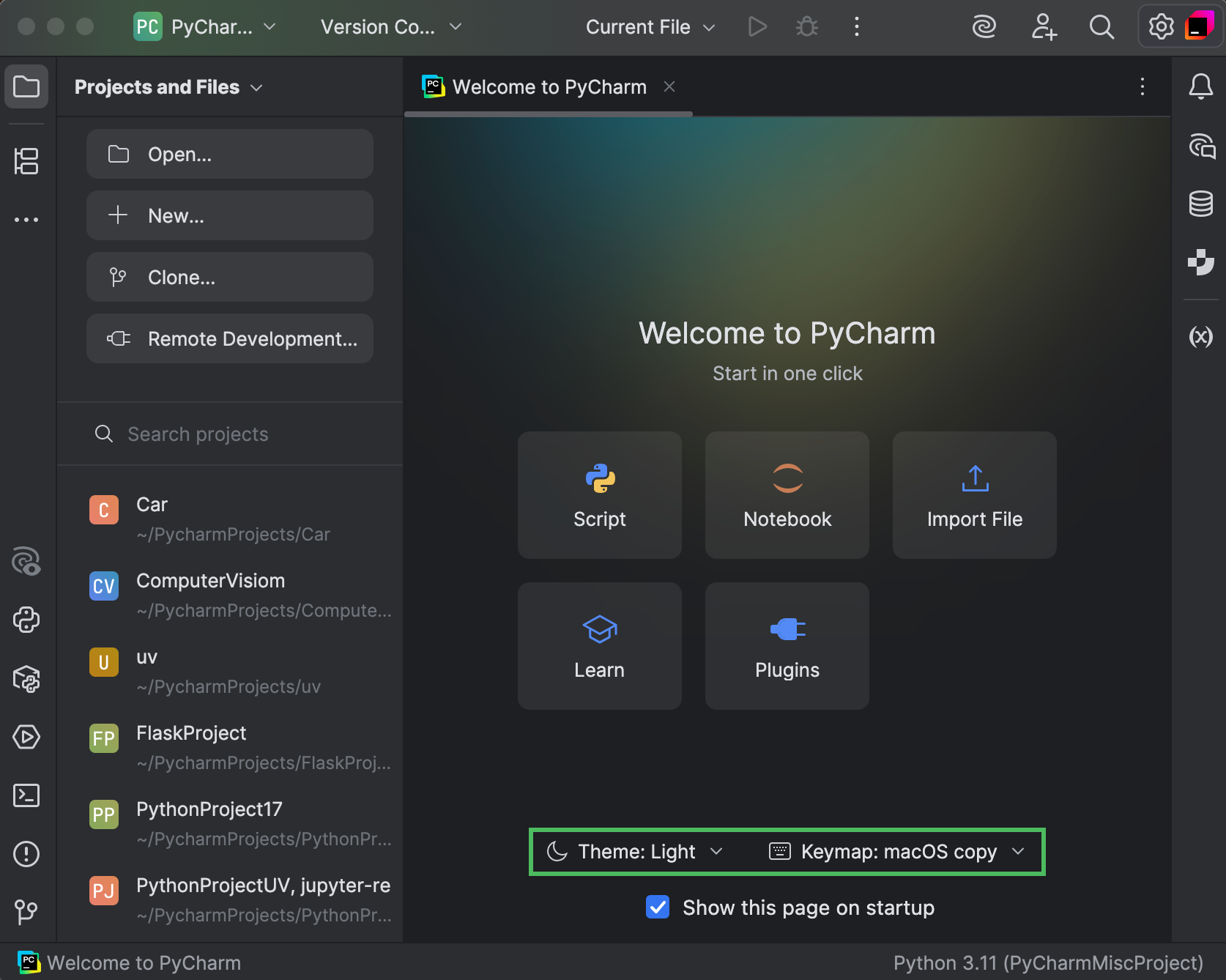The image size is (1226, 980).
Task: Click the Structure panel icon in sidebar
Action: (x=26, y=162)
